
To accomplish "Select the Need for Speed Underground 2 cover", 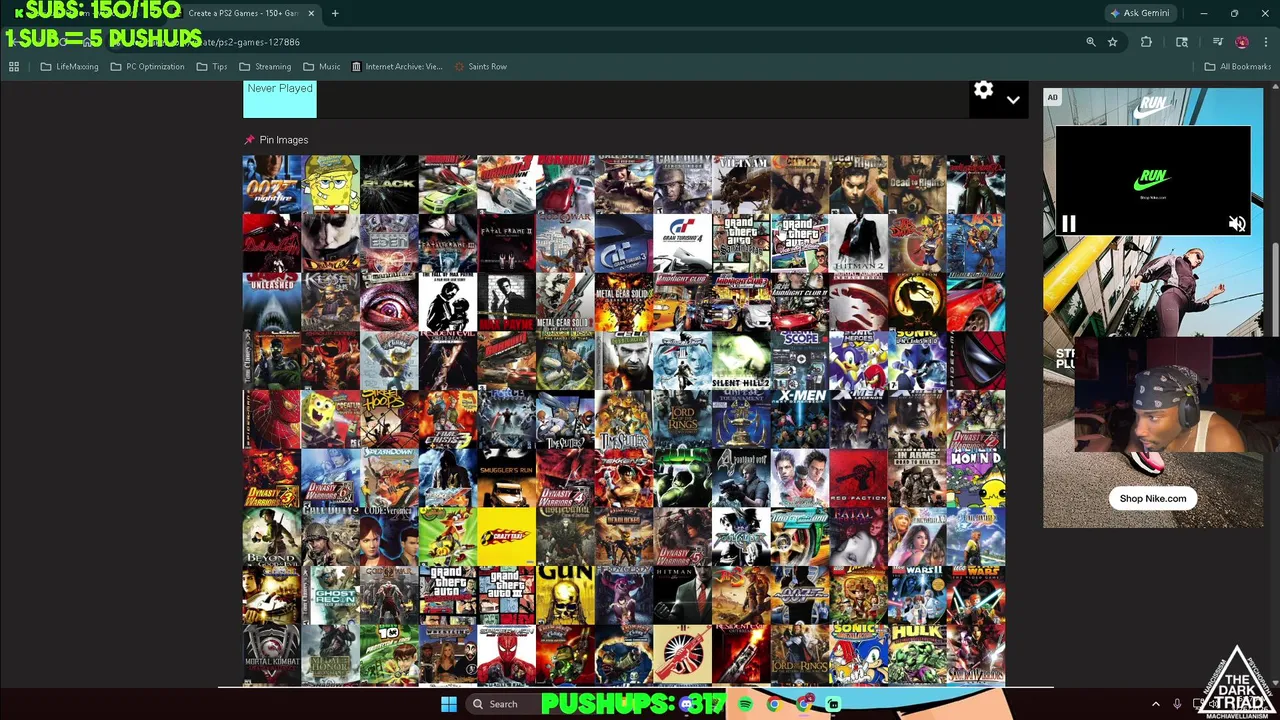I will [800, 537].
